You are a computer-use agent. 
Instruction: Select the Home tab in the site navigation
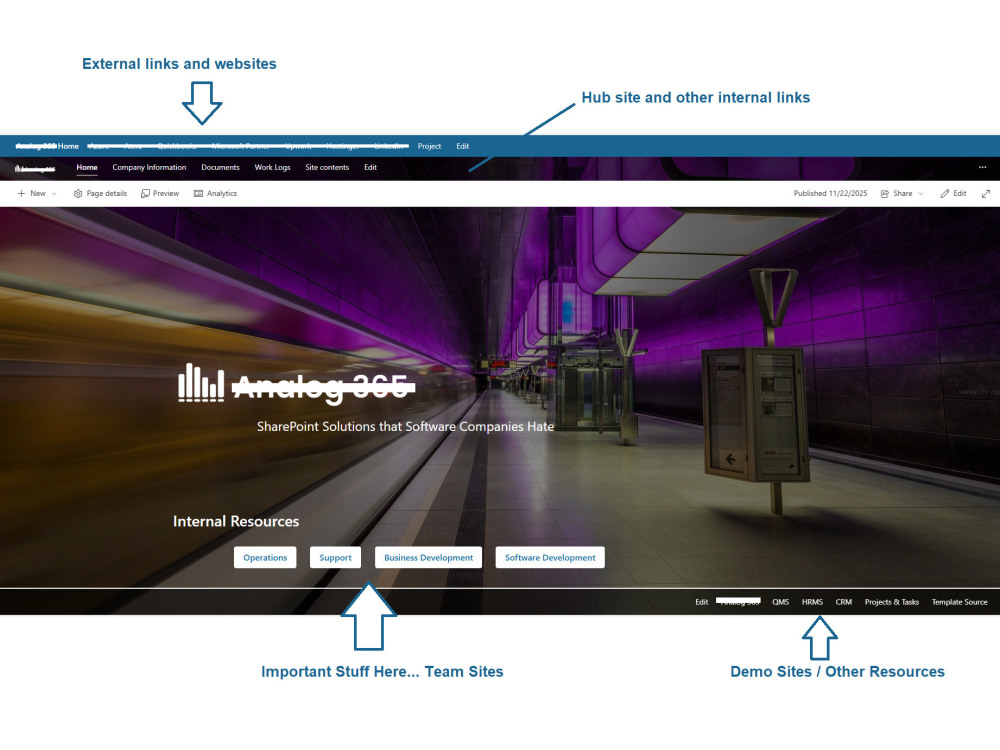click(x=87, y=167)
